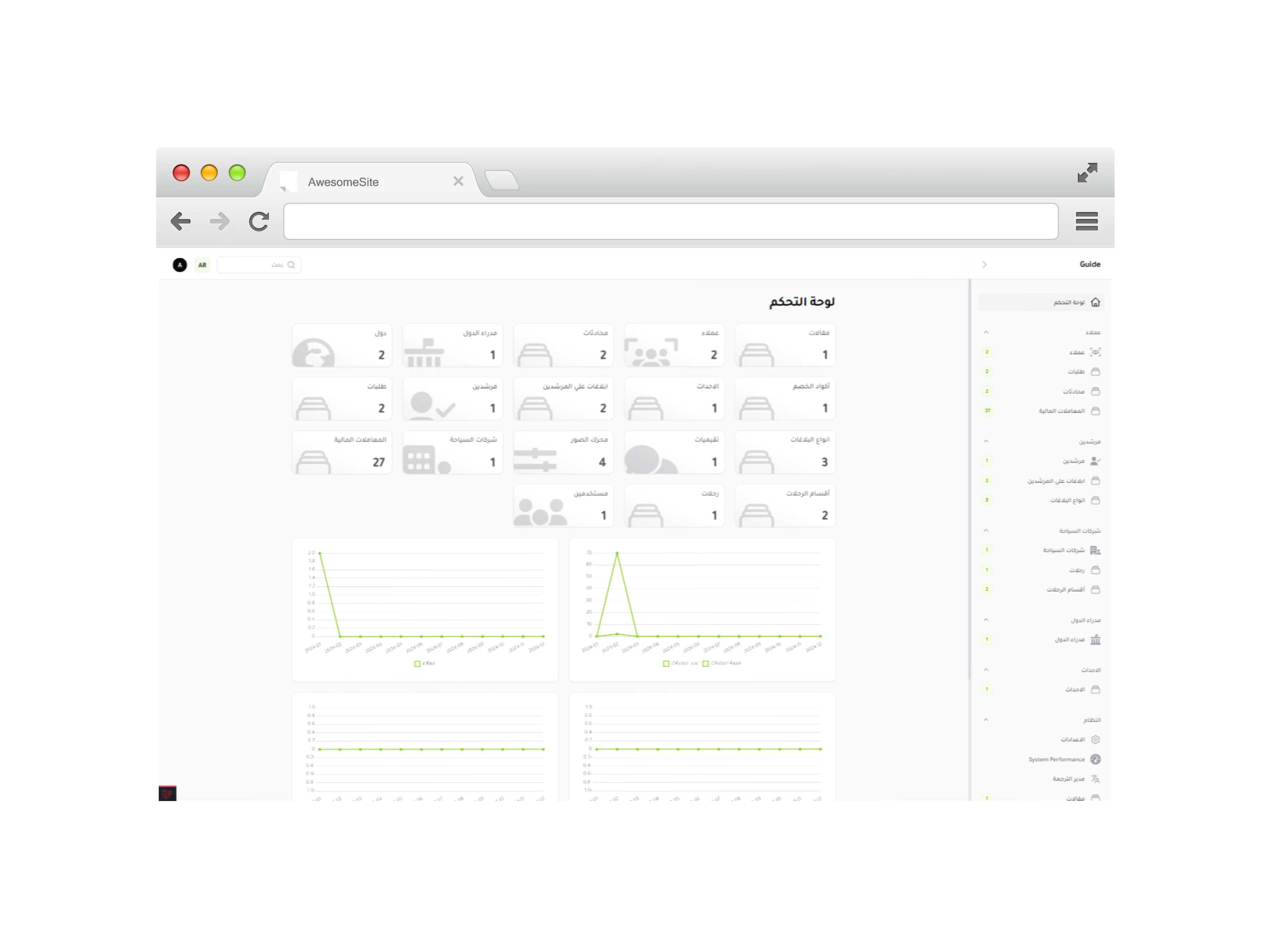
Task: Toggle عدد الطلبات legend box in chart
Action: click(666, 663)
